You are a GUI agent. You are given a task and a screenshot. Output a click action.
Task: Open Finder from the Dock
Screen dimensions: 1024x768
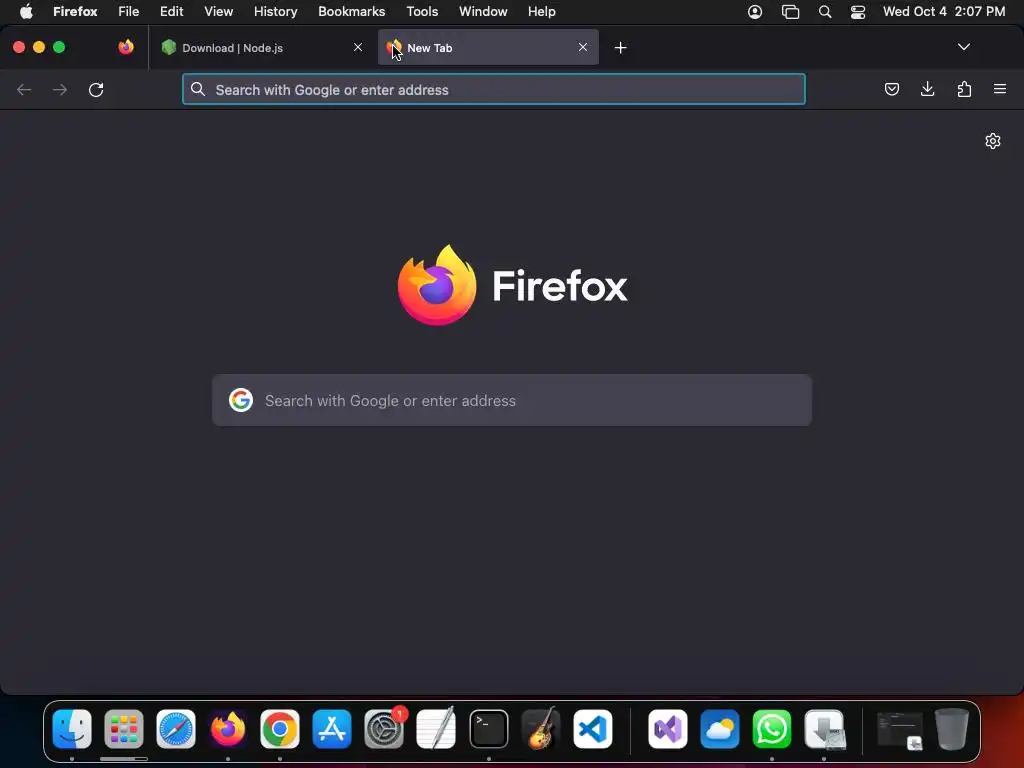click(x=72, y=729)
